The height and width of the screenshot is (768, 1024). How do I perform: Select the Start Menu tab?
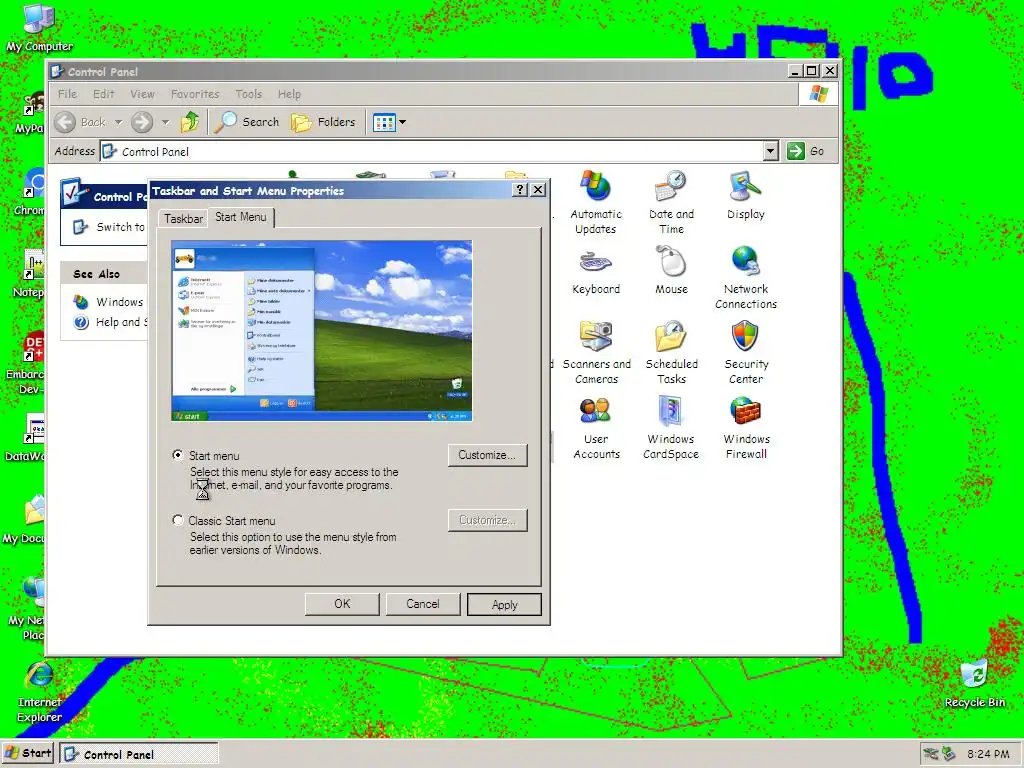pyautogui.click(x=241, y=217)
